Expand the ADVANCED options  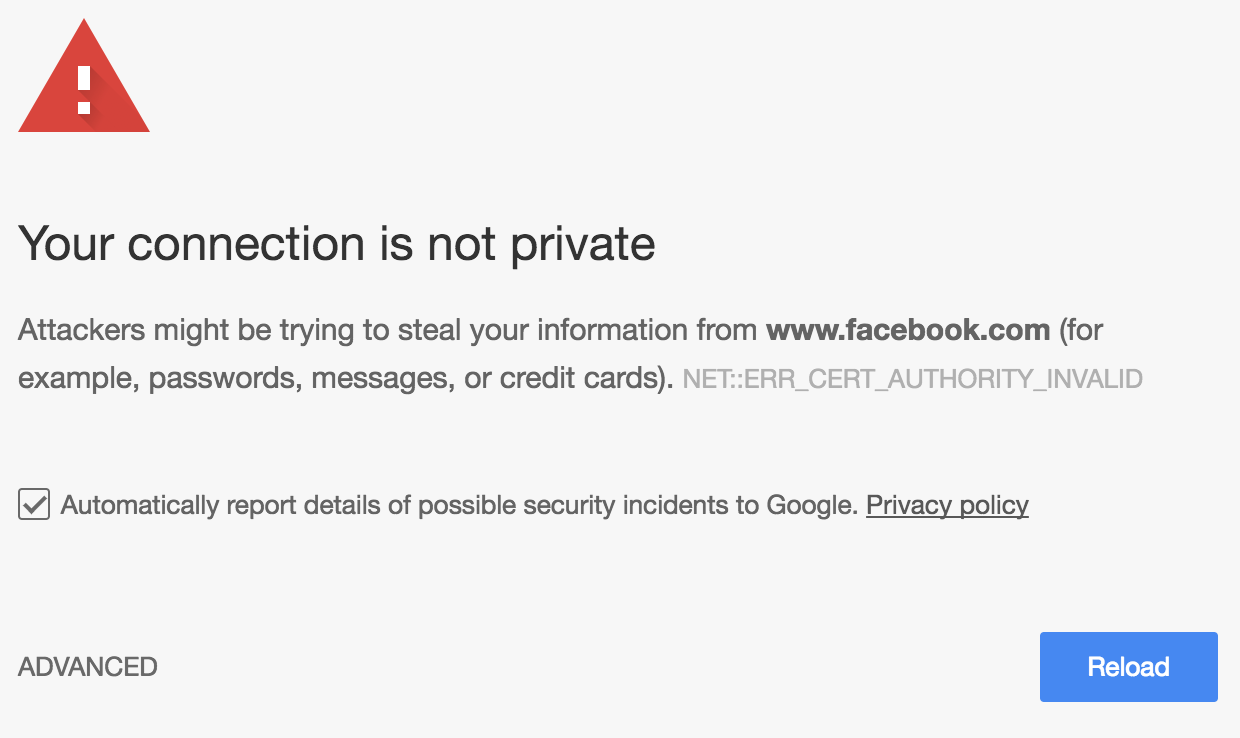pos(88,667)
